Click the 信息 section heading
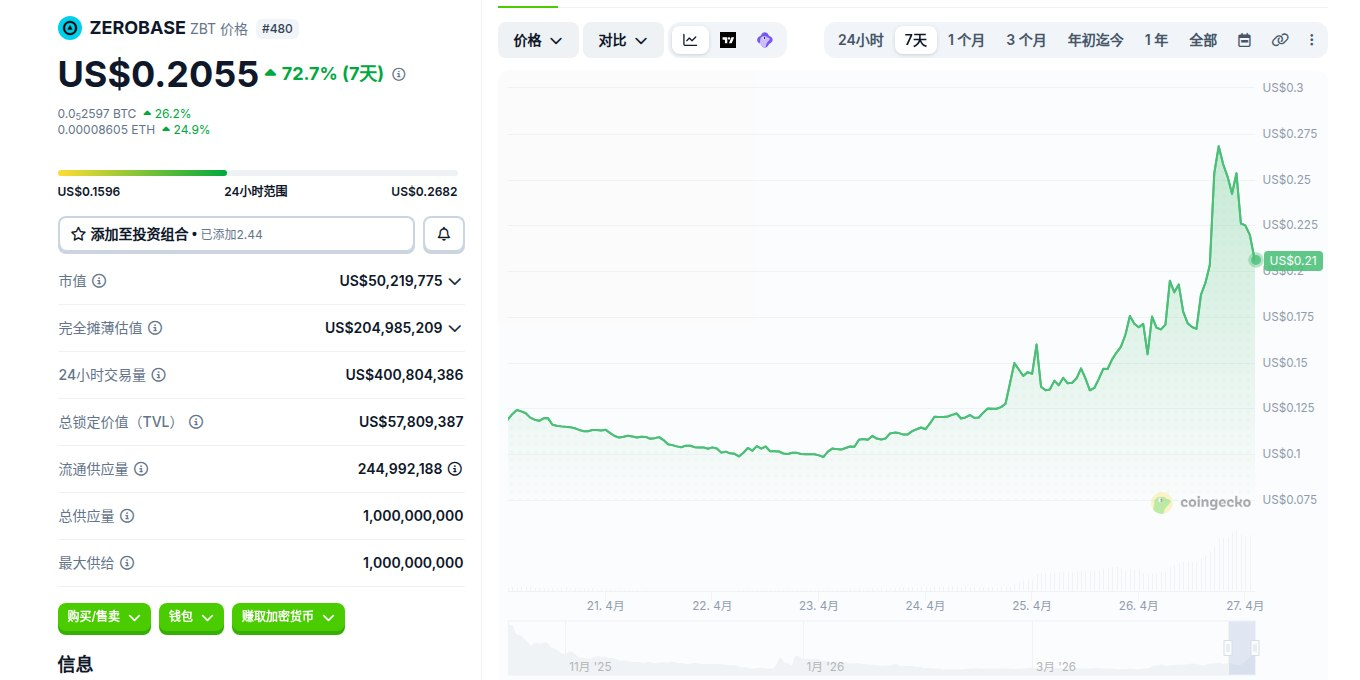The image size is (1360, 680). coord(75,663)
